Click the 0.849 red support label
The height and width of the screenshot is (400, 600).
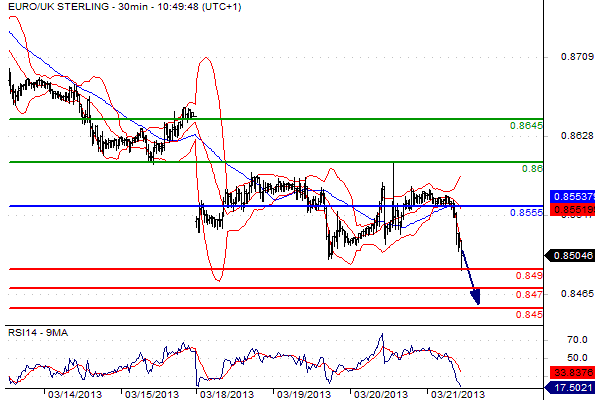[x=529, y=276]
